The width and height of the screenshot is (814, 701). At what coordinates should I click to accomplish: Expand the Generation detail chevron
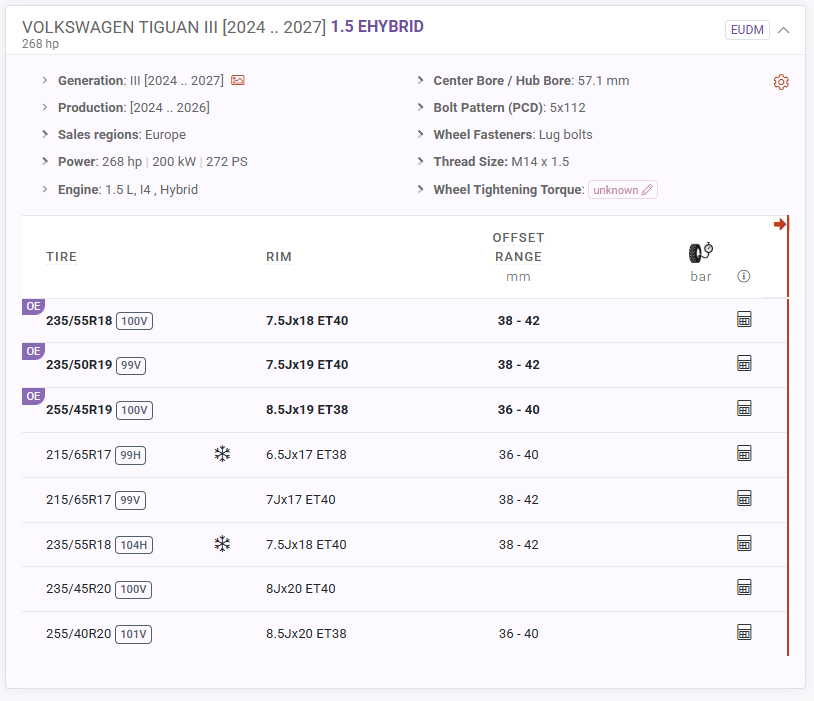click(x=45, y=80)
